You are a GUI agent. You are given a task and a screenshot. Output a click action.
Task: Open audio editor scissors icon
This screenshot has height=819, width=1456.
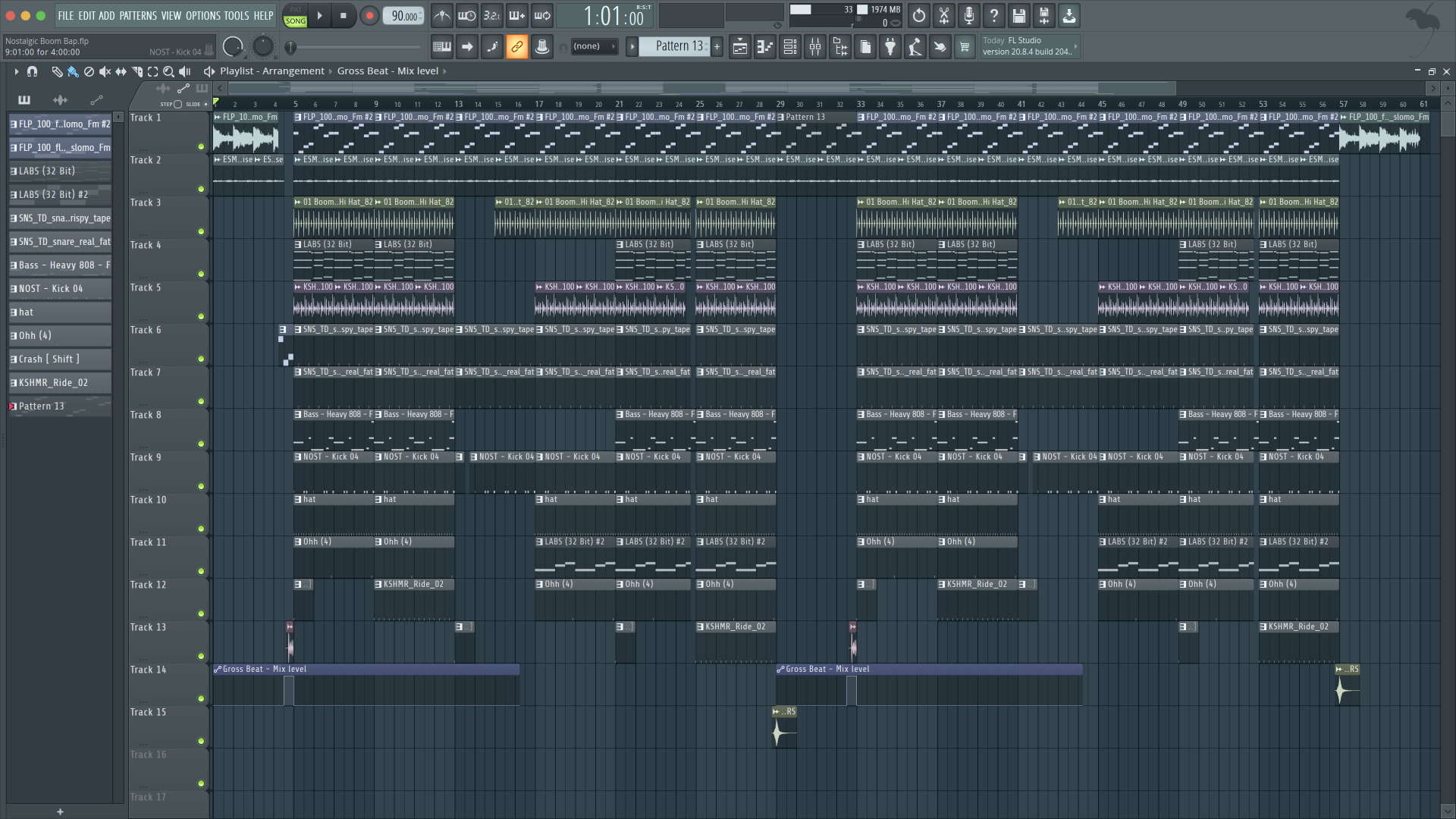tap(944, 16)
